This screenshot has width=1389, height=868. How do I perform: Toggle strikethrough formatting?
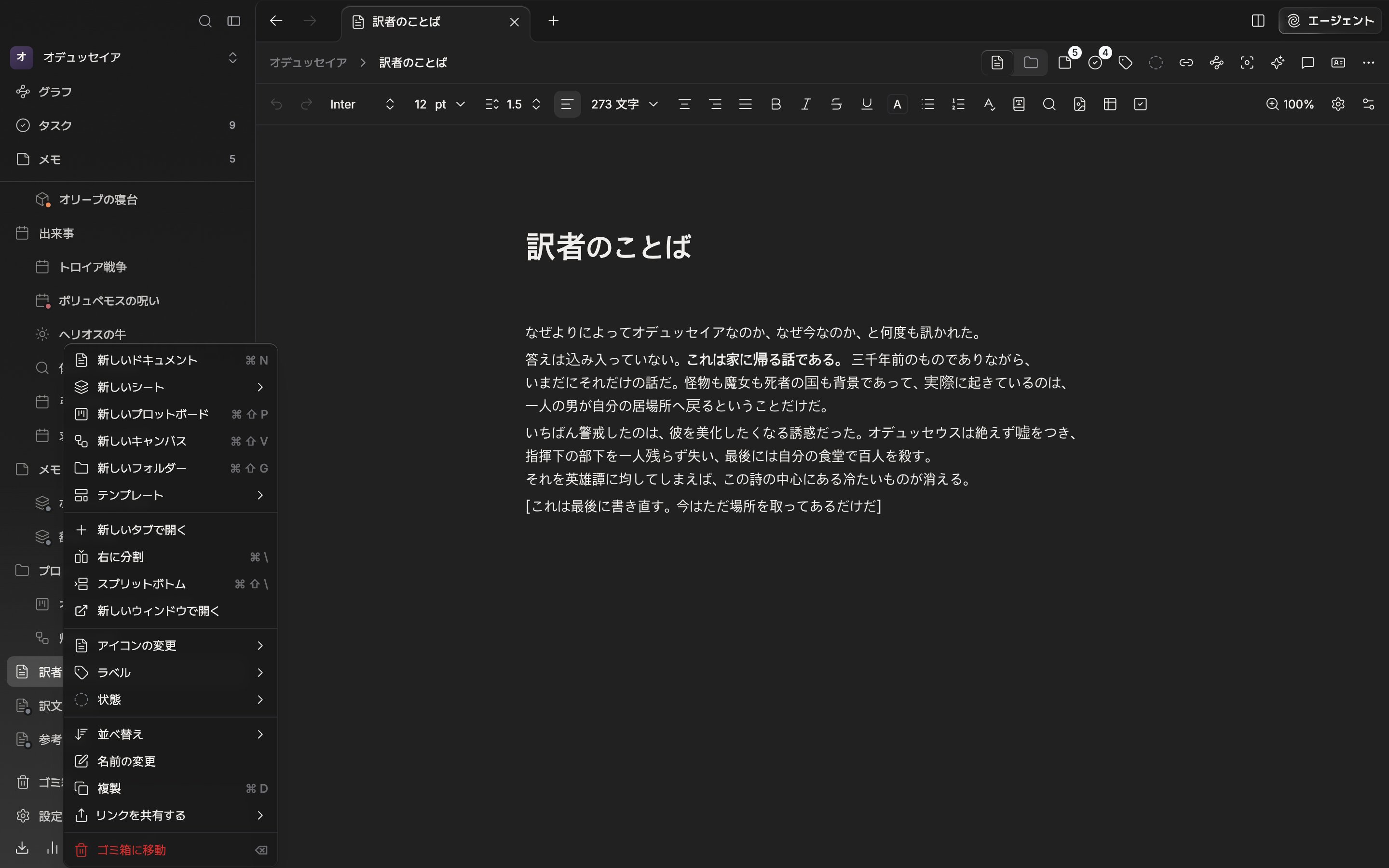point(836,104)
